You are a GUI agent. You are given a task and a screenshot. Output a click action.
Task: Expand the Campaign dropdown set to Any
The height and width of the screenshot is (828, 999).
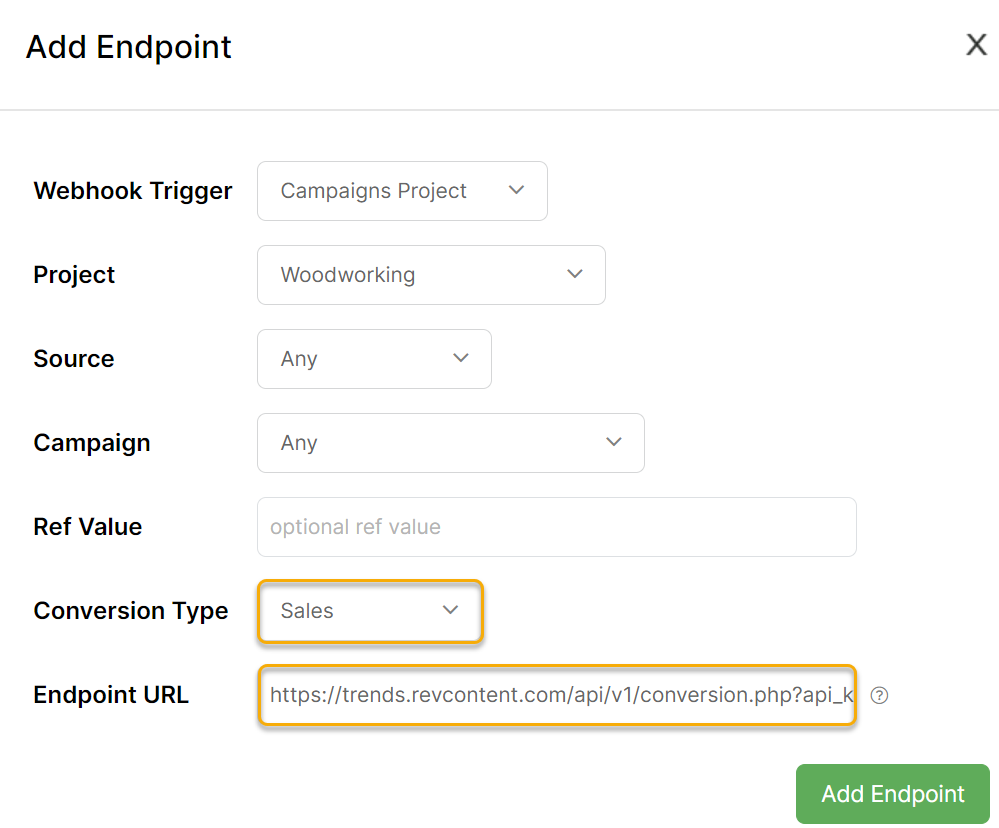[450, 443]
